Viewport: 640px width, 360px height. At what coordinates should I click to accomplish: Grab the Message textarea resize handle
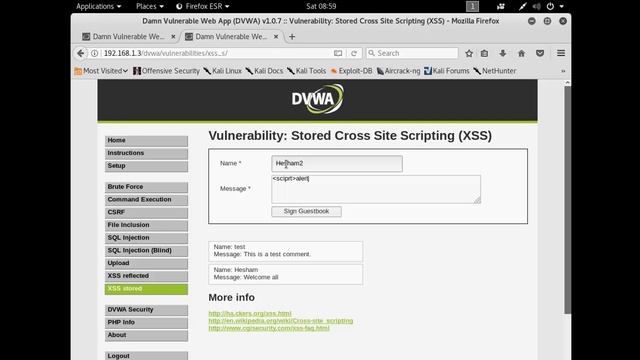coord(477,200)
